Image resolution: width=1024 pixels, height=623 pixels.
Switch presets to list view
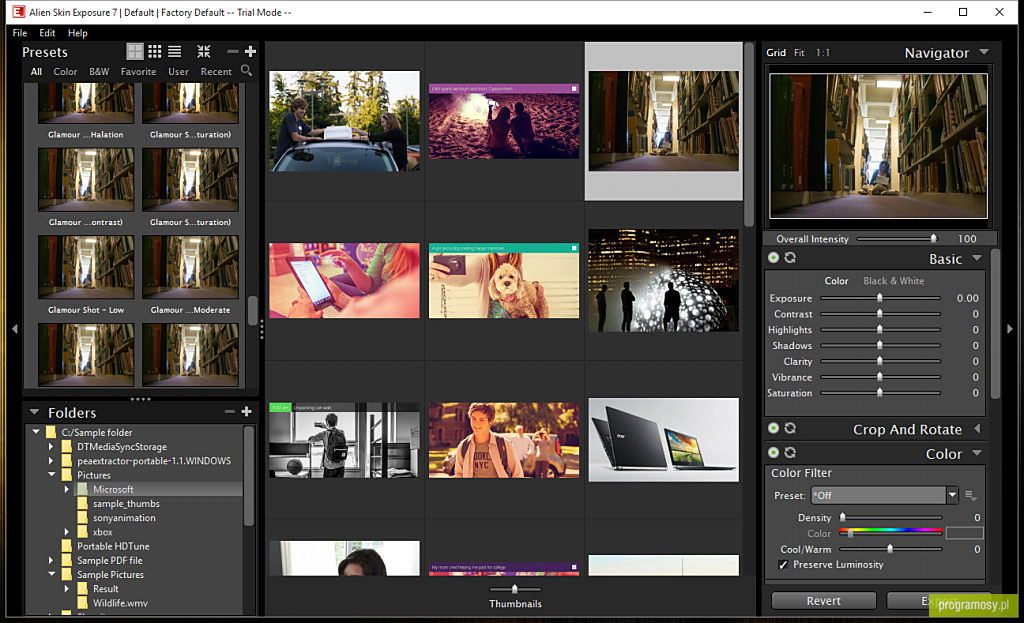174,52
